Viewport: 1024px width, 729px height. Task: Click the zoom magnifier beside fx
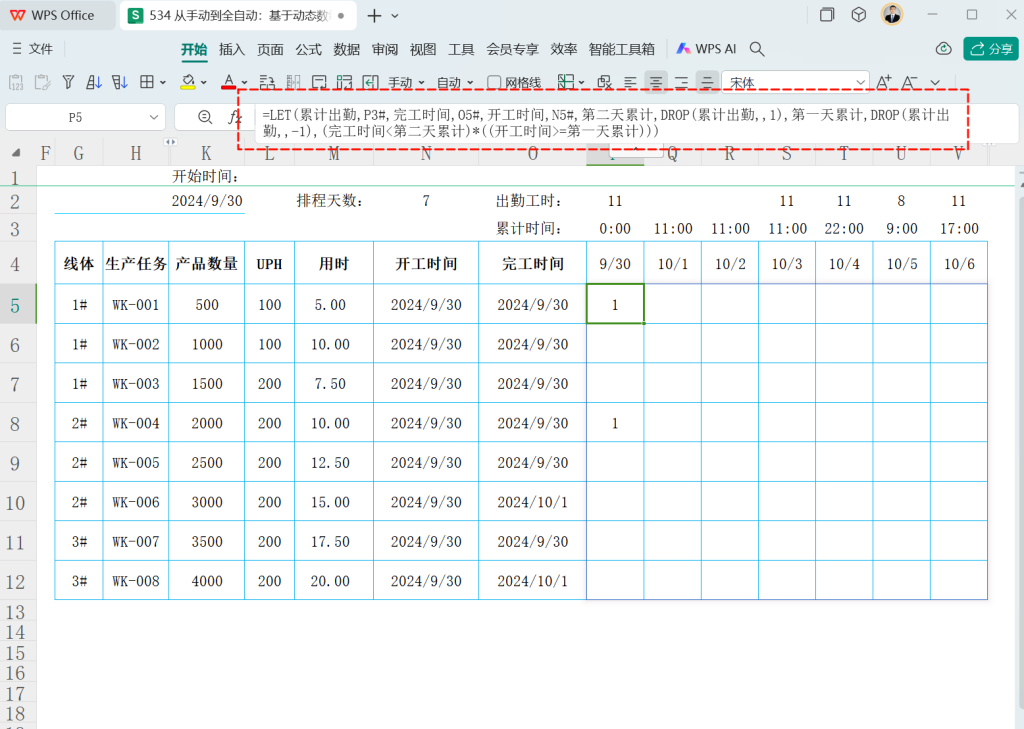pyautogui.click(x=205, y=117)
